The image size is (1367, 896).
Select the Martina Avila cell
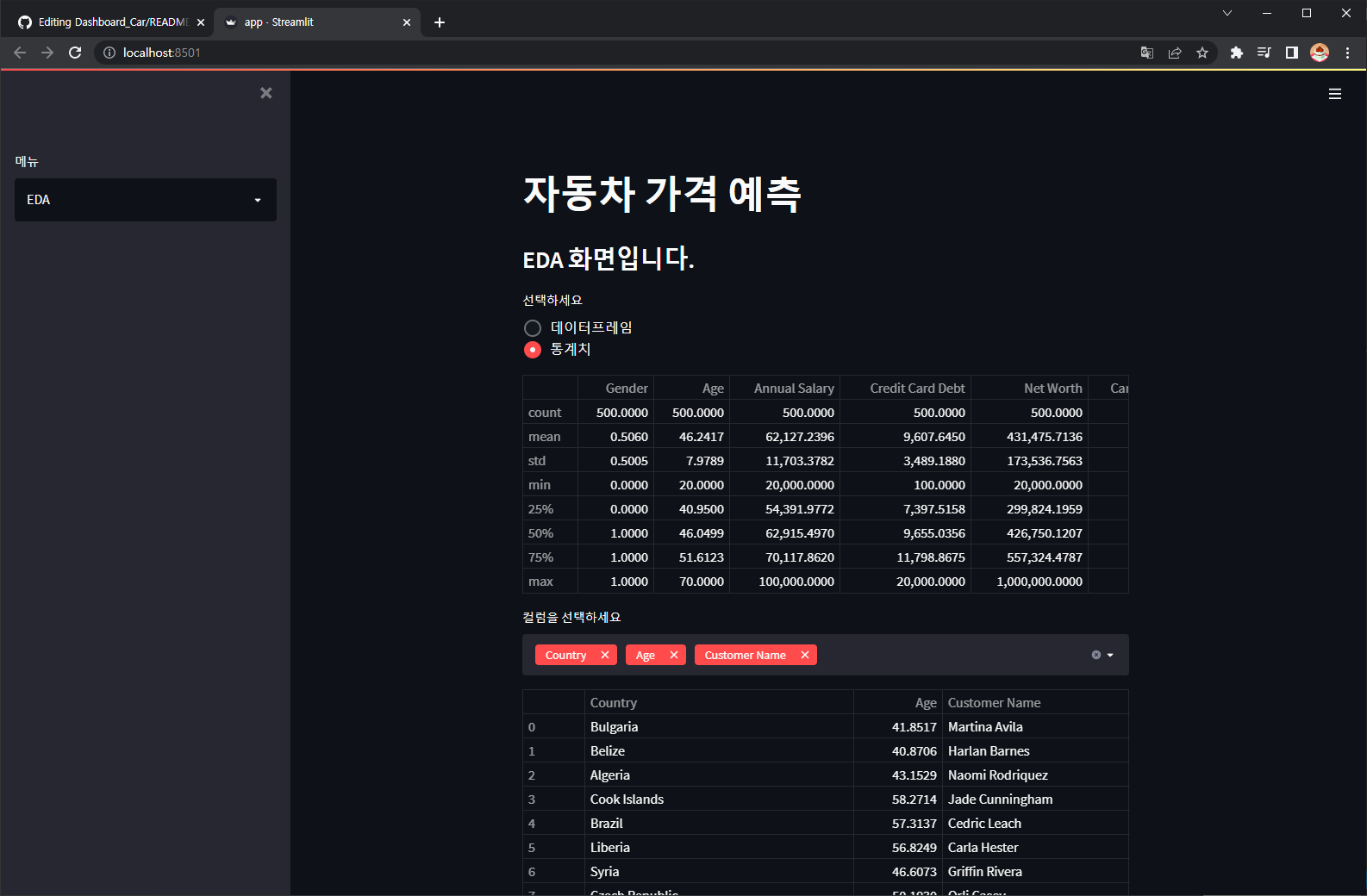coord(1035,727)
